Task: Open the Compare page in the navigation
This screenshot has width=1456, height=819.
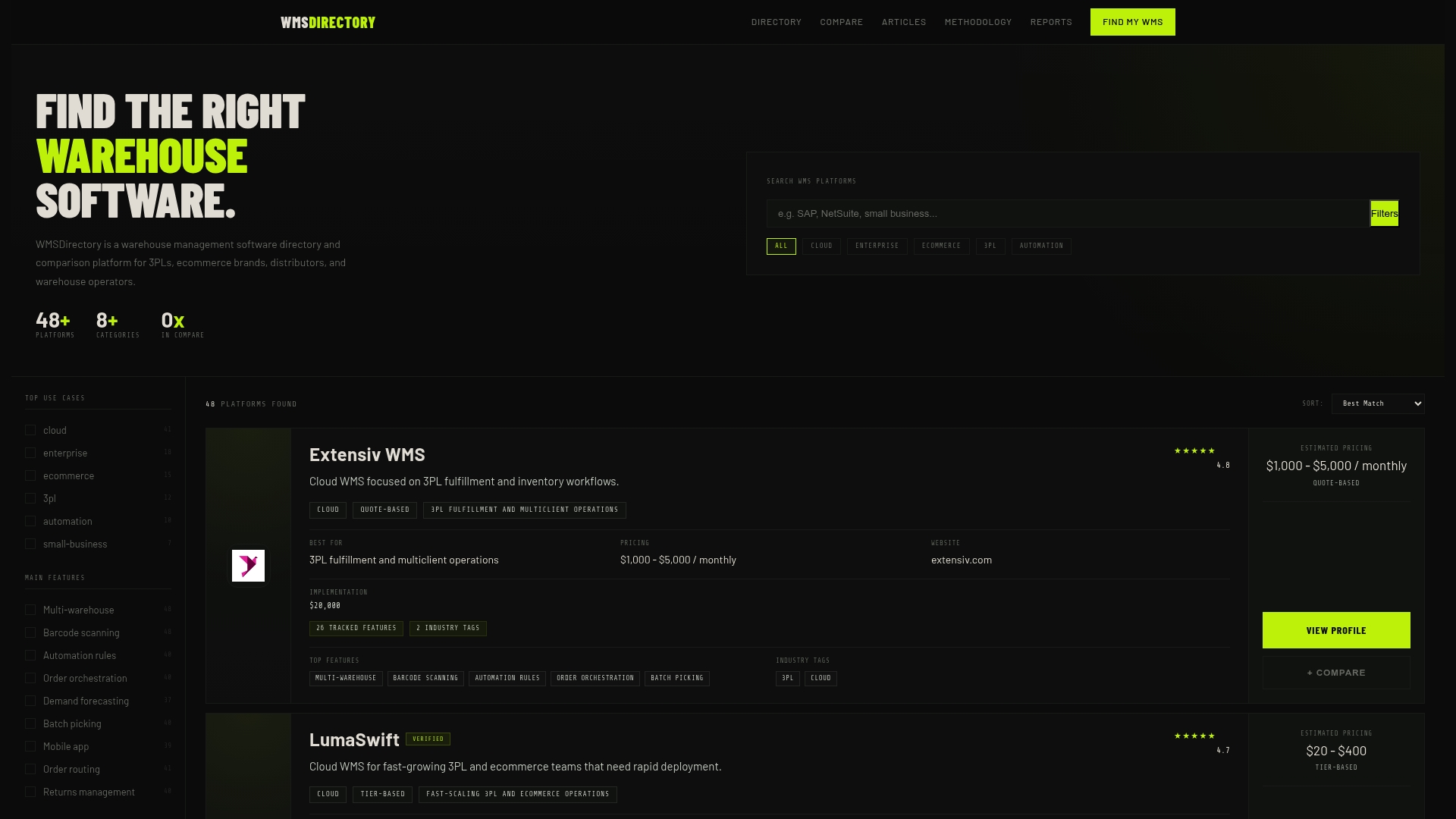Action: click(x=841, y=23)
